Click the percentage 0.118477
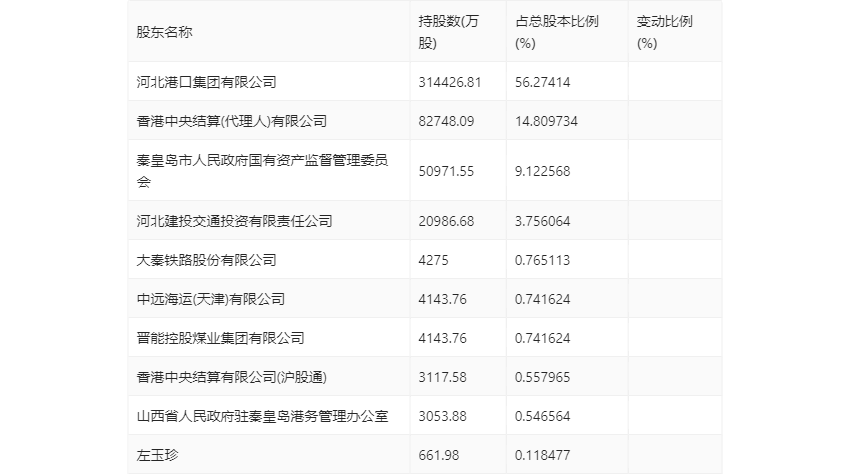This screenshot has width=850, height=474. [x=543, y=456]
